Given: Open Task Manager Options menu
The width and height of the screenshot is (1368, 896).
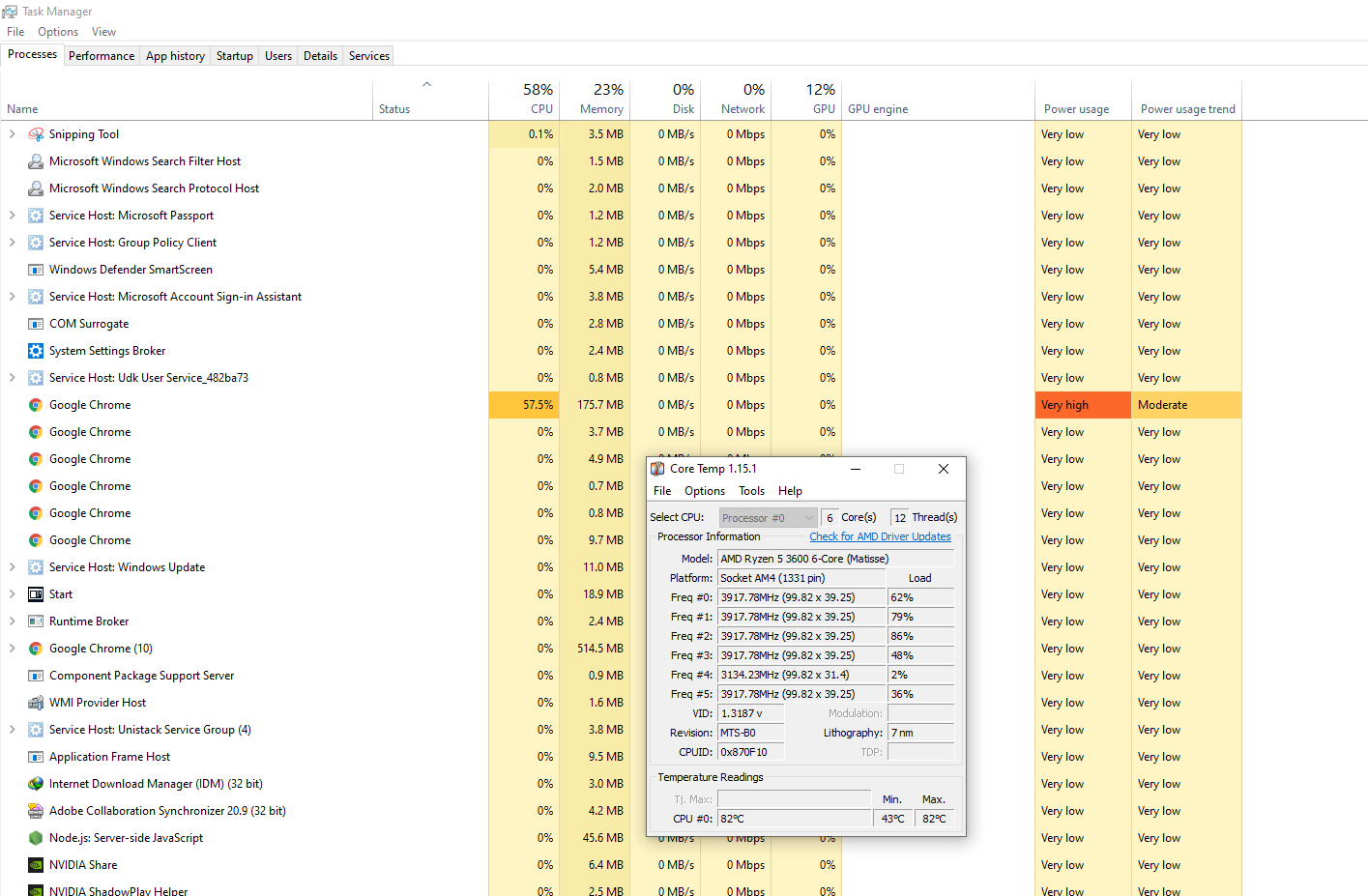Looking at the screenshot, I should [x=58, y=32].
